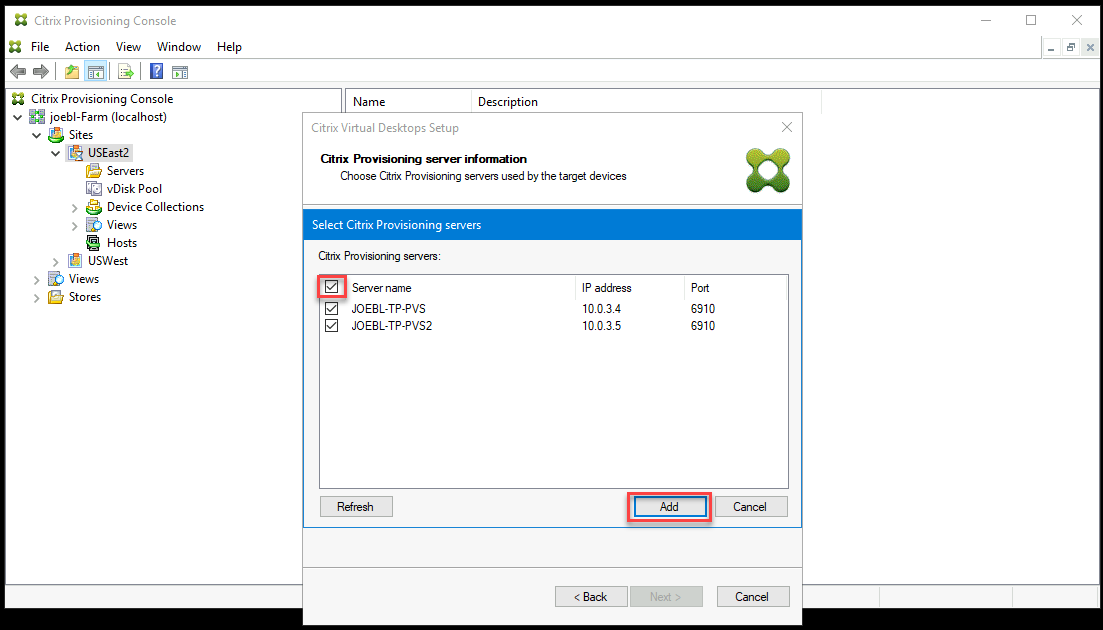Viewport: 1103px width, 630px height.
Task: Open the Action menu
Action: tap(82, 46)
